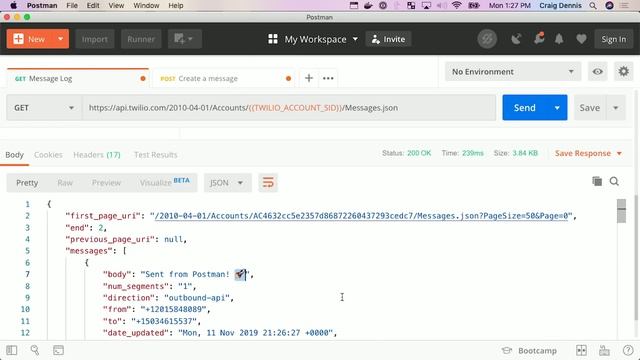Open the Headers (17) tab

pos(97,155)
